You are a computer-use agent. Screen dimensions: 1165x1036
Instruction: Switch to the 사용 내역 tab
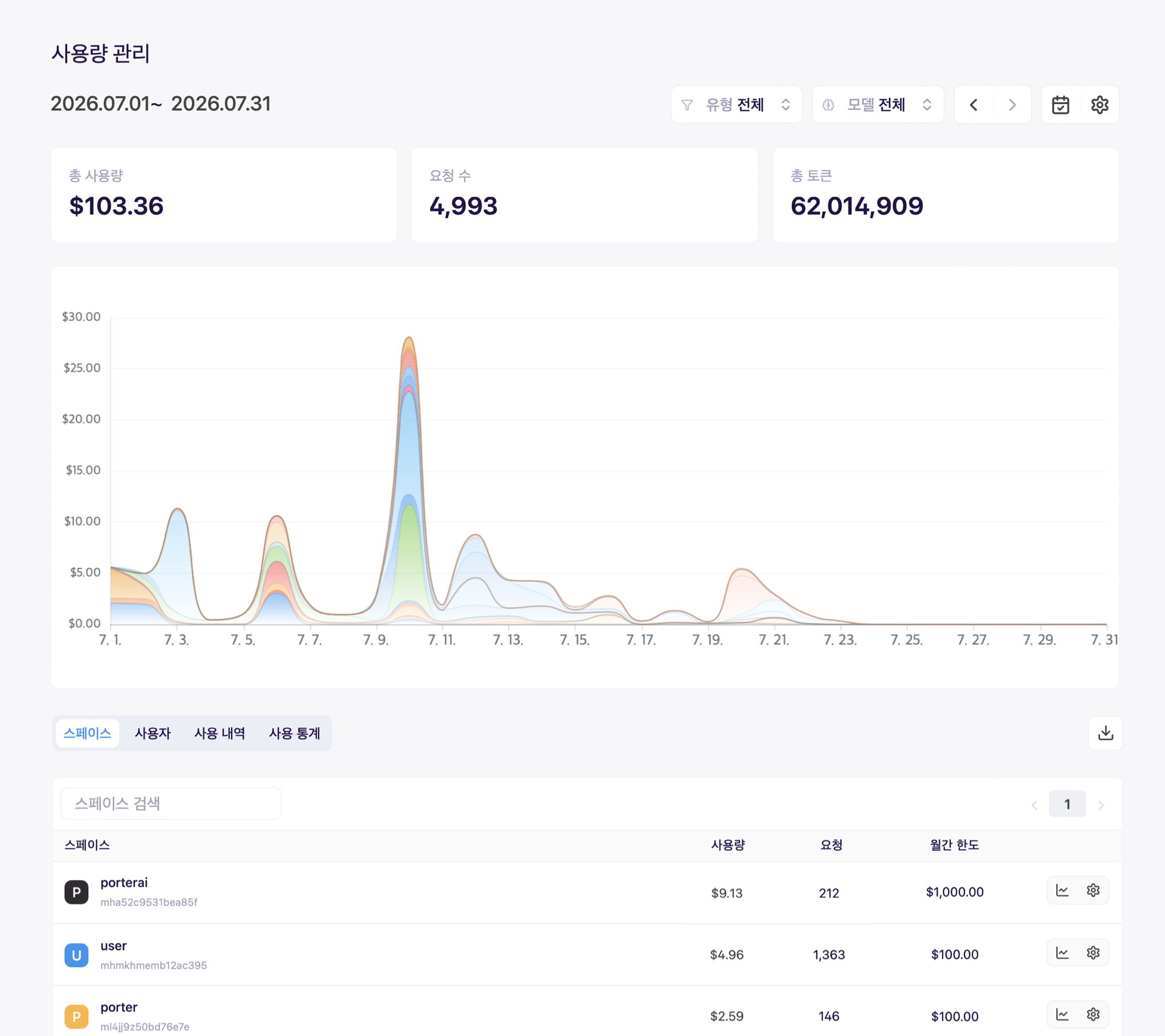pyautogui.click(x=219, y=733)
